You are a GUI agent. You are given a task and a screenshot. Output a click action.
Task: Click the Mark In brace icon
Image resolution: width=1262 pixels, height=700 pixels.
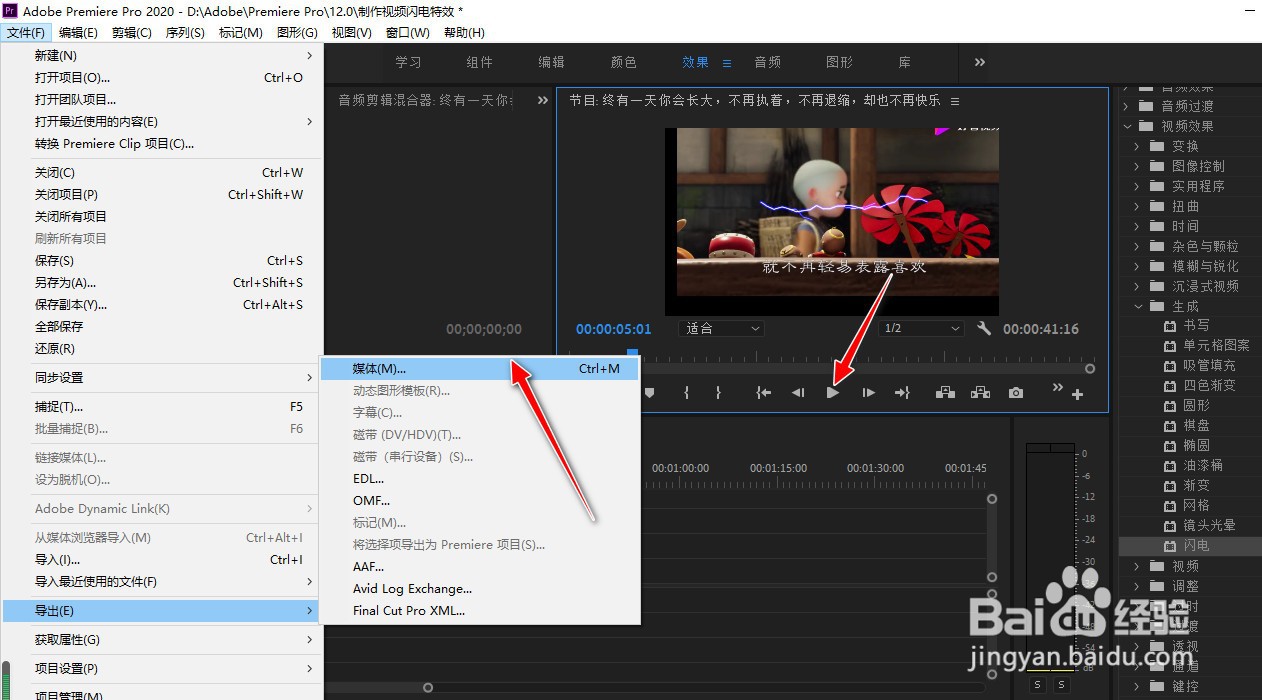[686, 393]
